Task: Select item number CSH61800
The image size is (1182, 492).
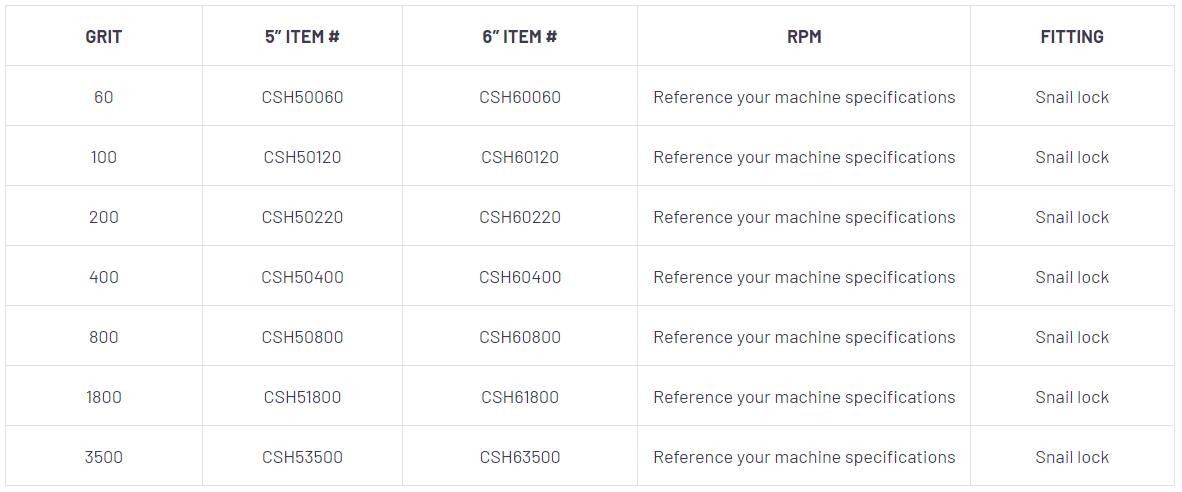Action: click(x=520, y=397)
